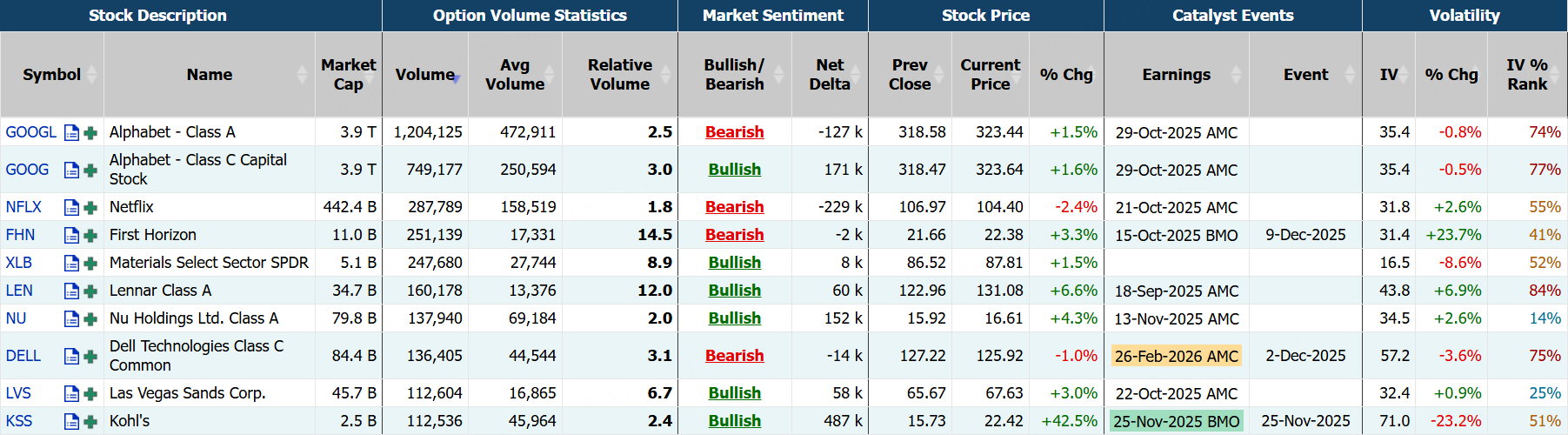Click the green plus icon for XLB

90,264
